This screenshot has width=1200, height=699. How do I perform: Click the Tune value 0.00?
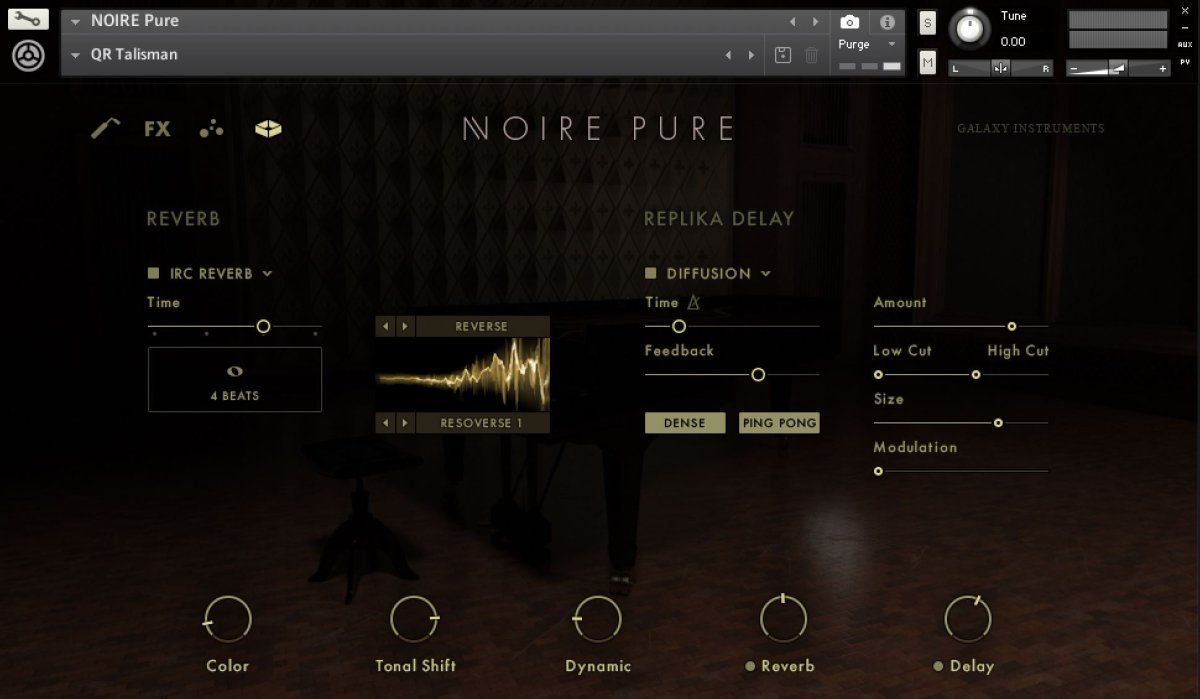(1013, 42)
